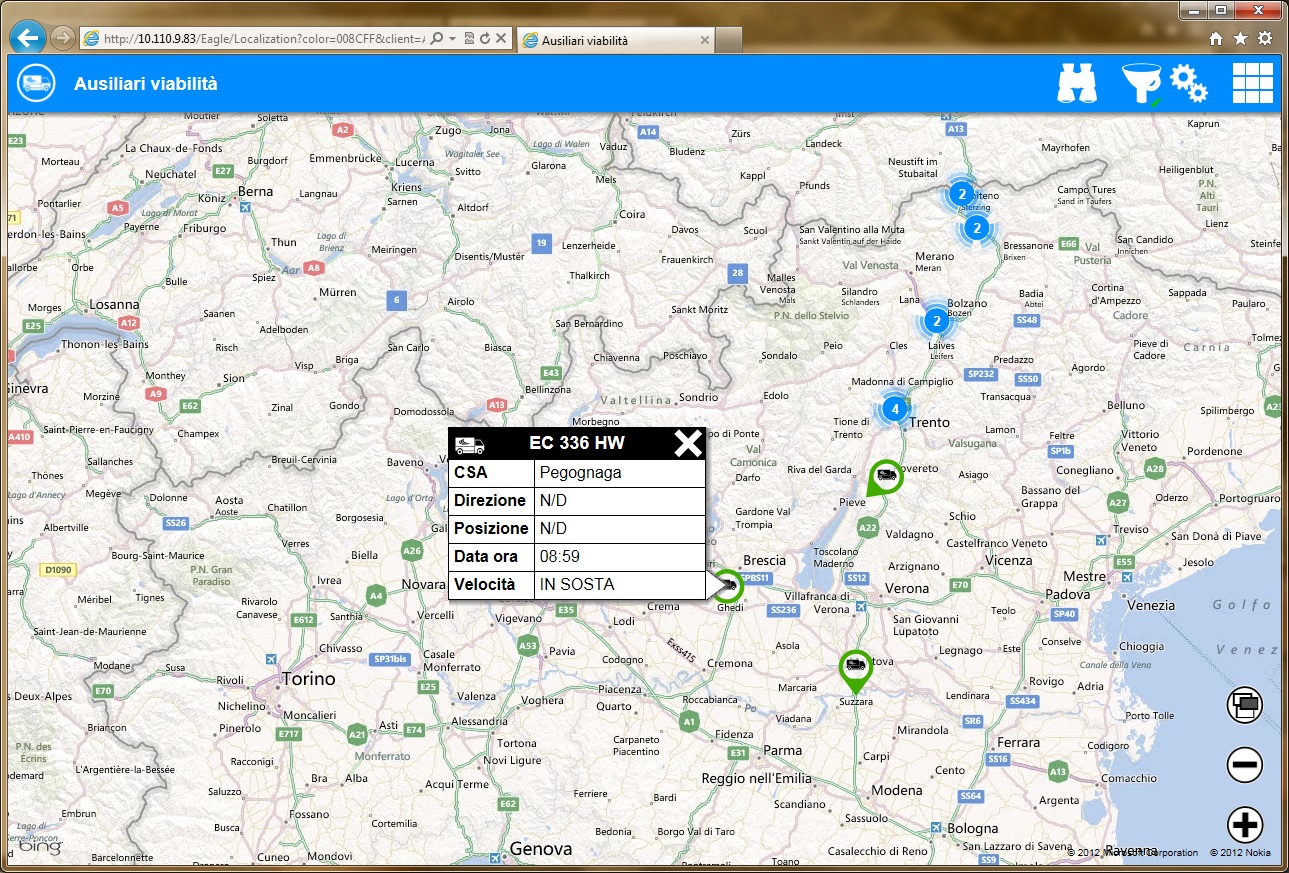Close the Ausiliari viabilità browser tab
The height and width of the screenshot is (873, 1289).
[704, 40]
